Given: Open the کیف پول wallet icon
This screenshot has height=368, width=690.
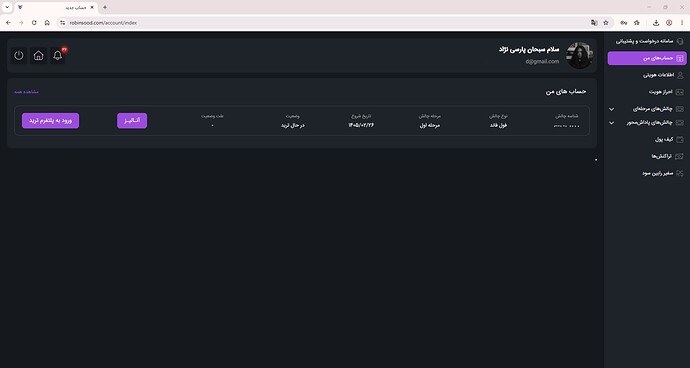Looking at the screenshot, I should pyautogui.click(x=680, y=140).
